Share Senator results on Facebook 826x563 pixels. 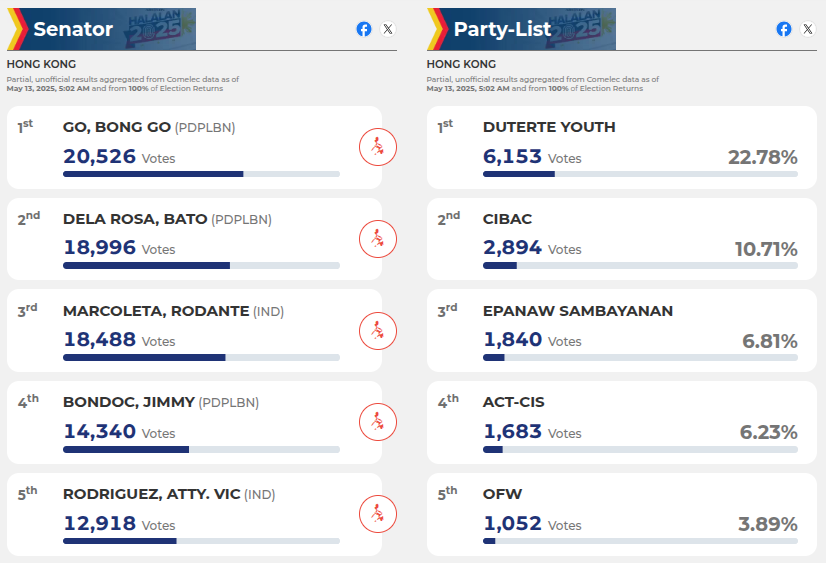(364, 29)
